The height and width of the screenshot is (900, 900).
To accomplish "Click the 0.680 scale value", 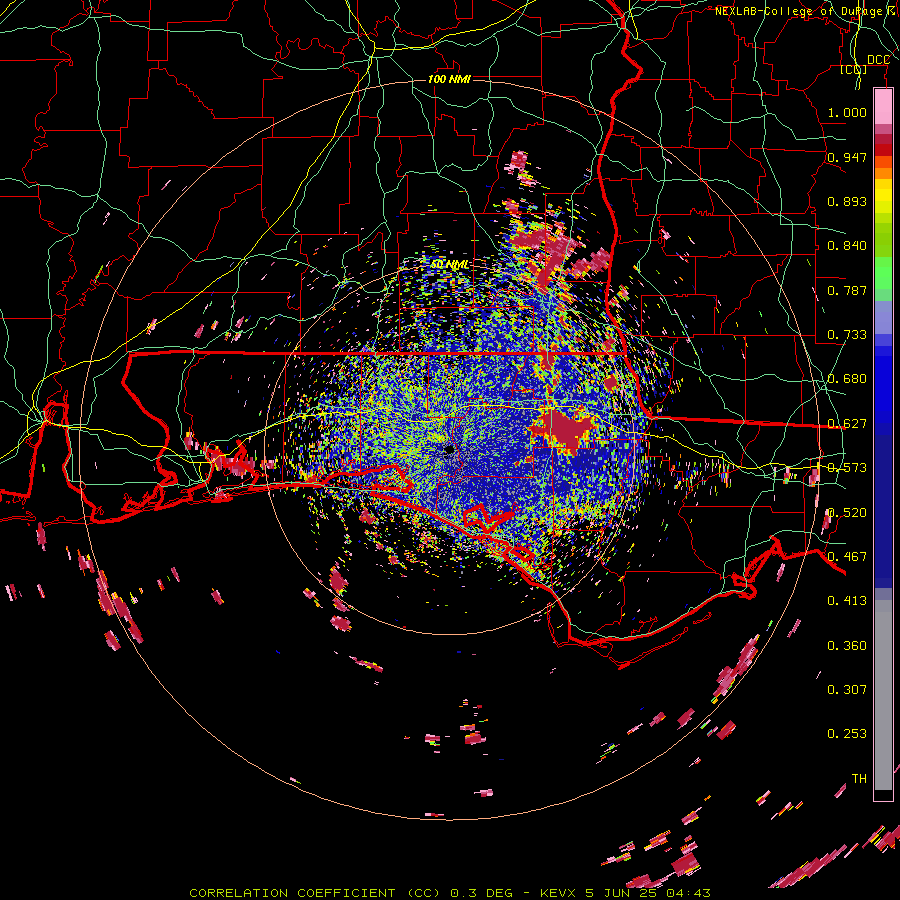I will point(847,379).
